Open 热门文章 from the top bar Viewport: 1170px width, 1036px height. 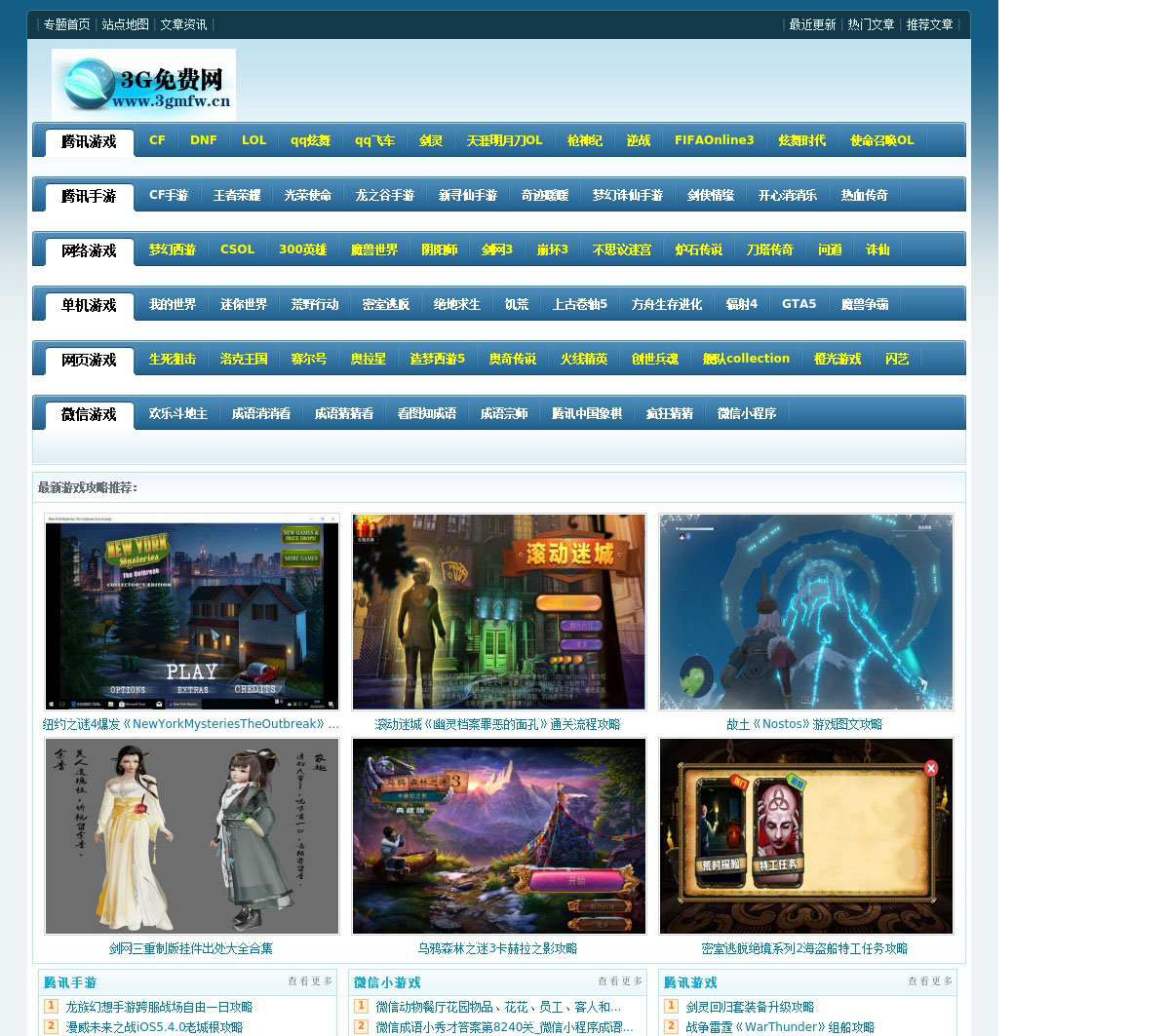(871, 24)
